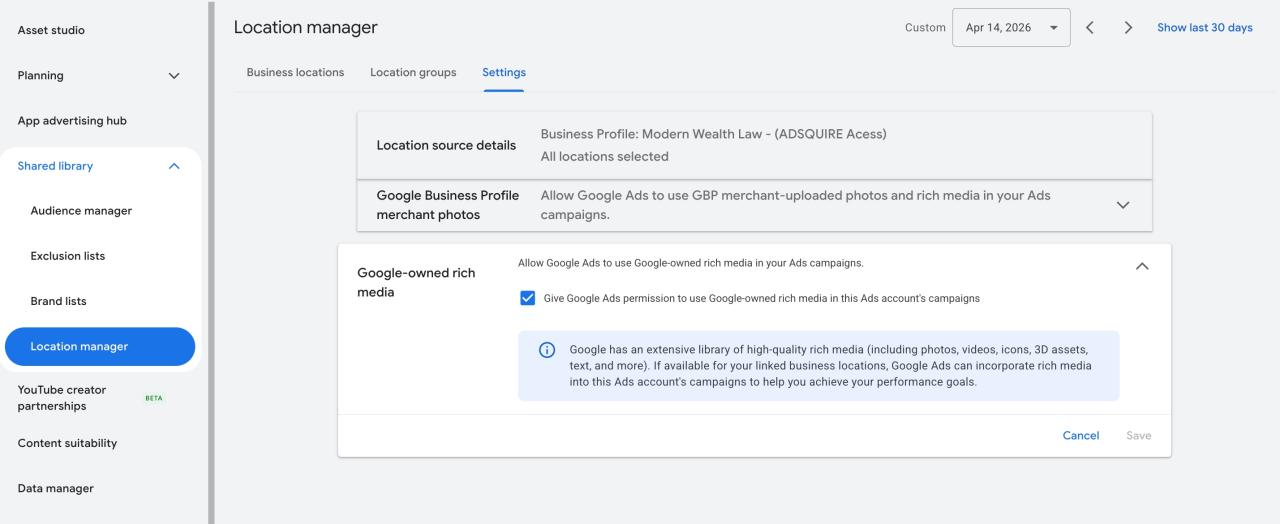
Task: Click the Location source details row
Action: click(x=754, y=145)
